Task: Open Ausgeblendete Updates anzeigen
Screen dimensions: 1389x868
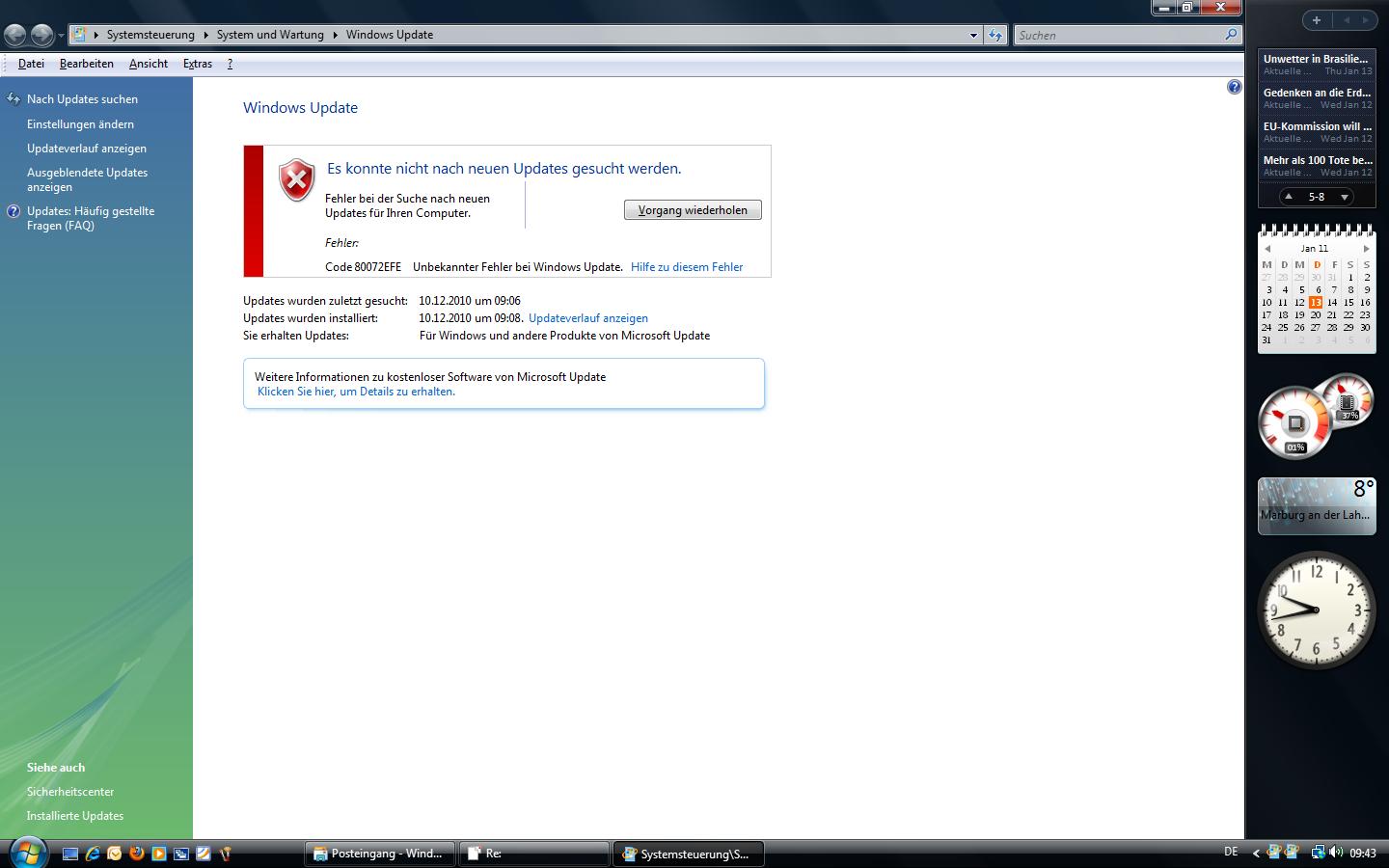Action: coord(87,179)
